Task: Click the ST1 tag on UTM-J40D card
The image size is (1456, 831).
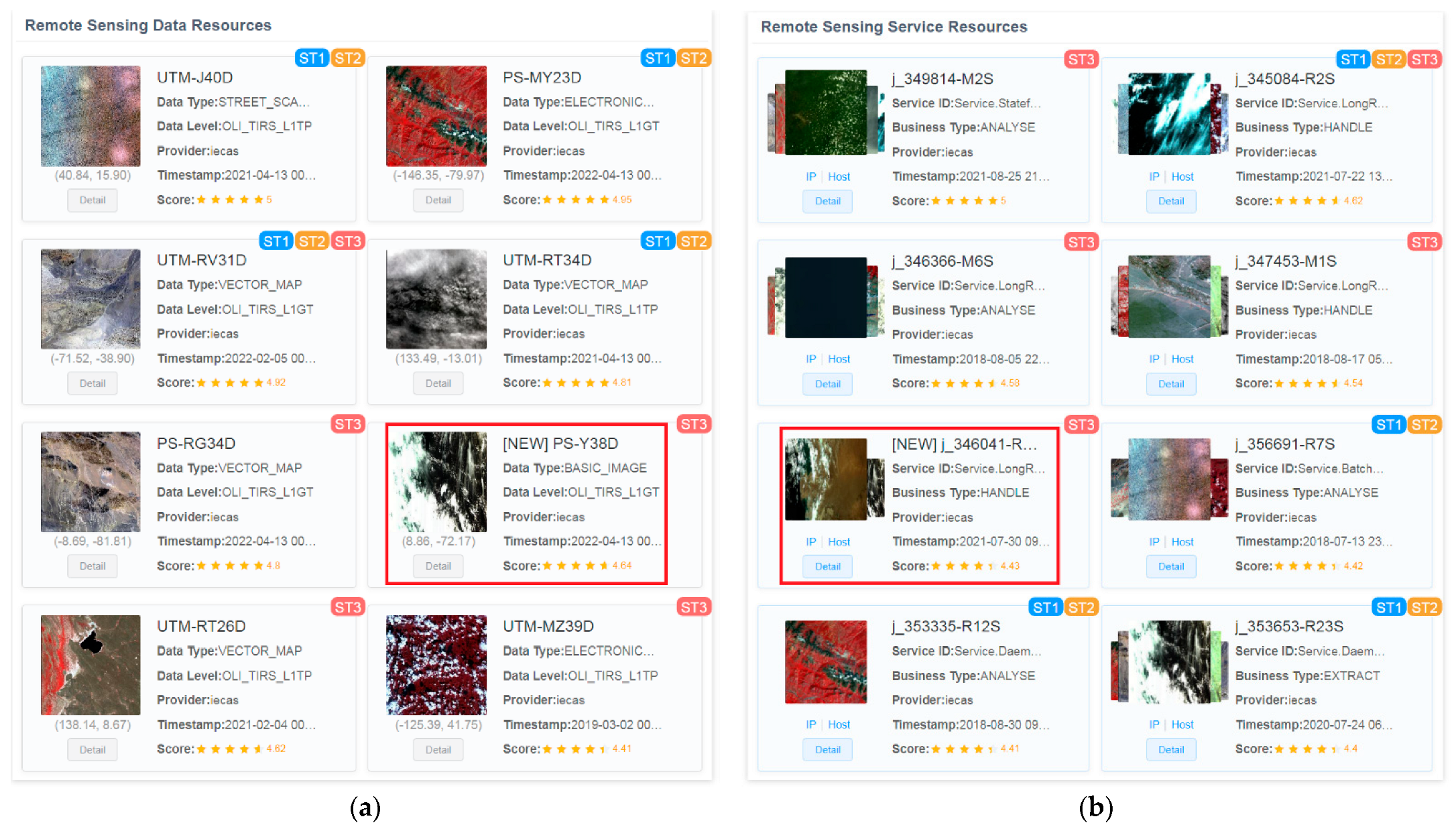Action: click(312, 58)
